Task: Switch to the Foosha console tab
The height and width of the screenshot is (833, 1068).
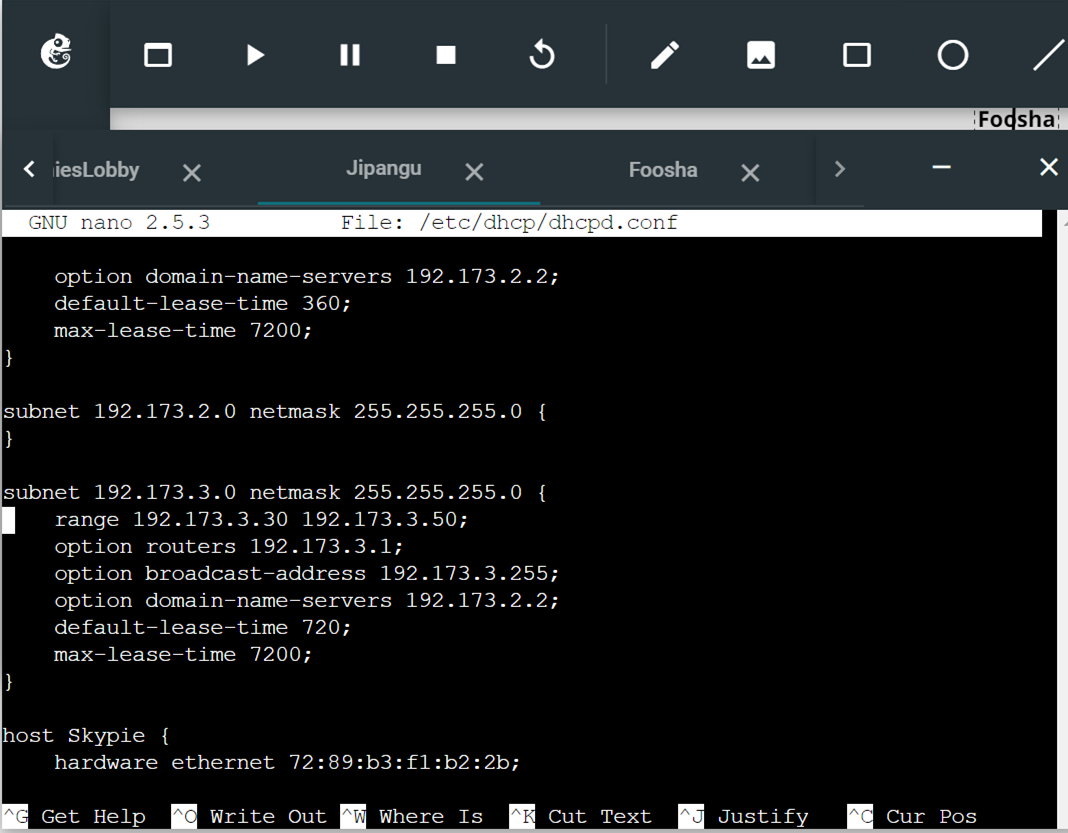Action: tap(663, 170)
